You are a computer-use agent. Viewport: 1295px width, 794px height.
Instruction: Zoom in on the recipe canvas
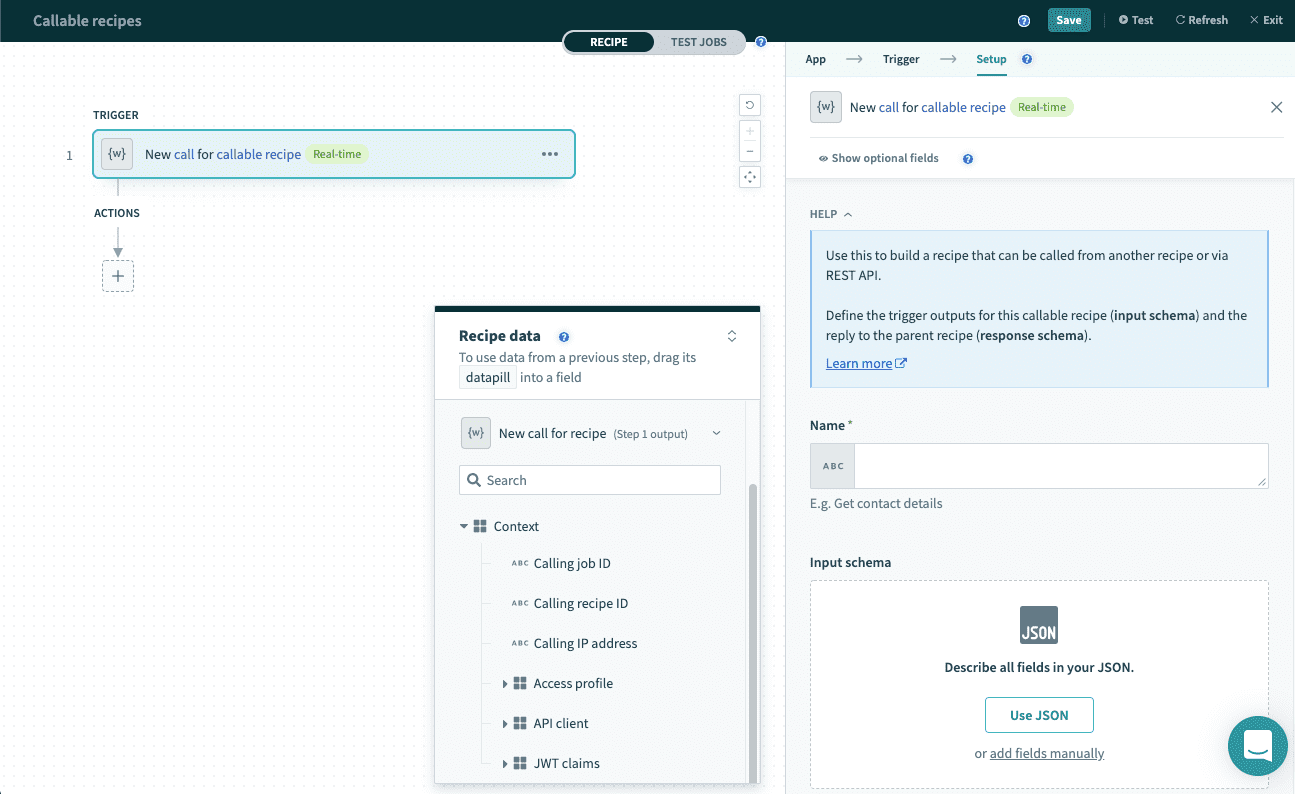pos(749,130)
